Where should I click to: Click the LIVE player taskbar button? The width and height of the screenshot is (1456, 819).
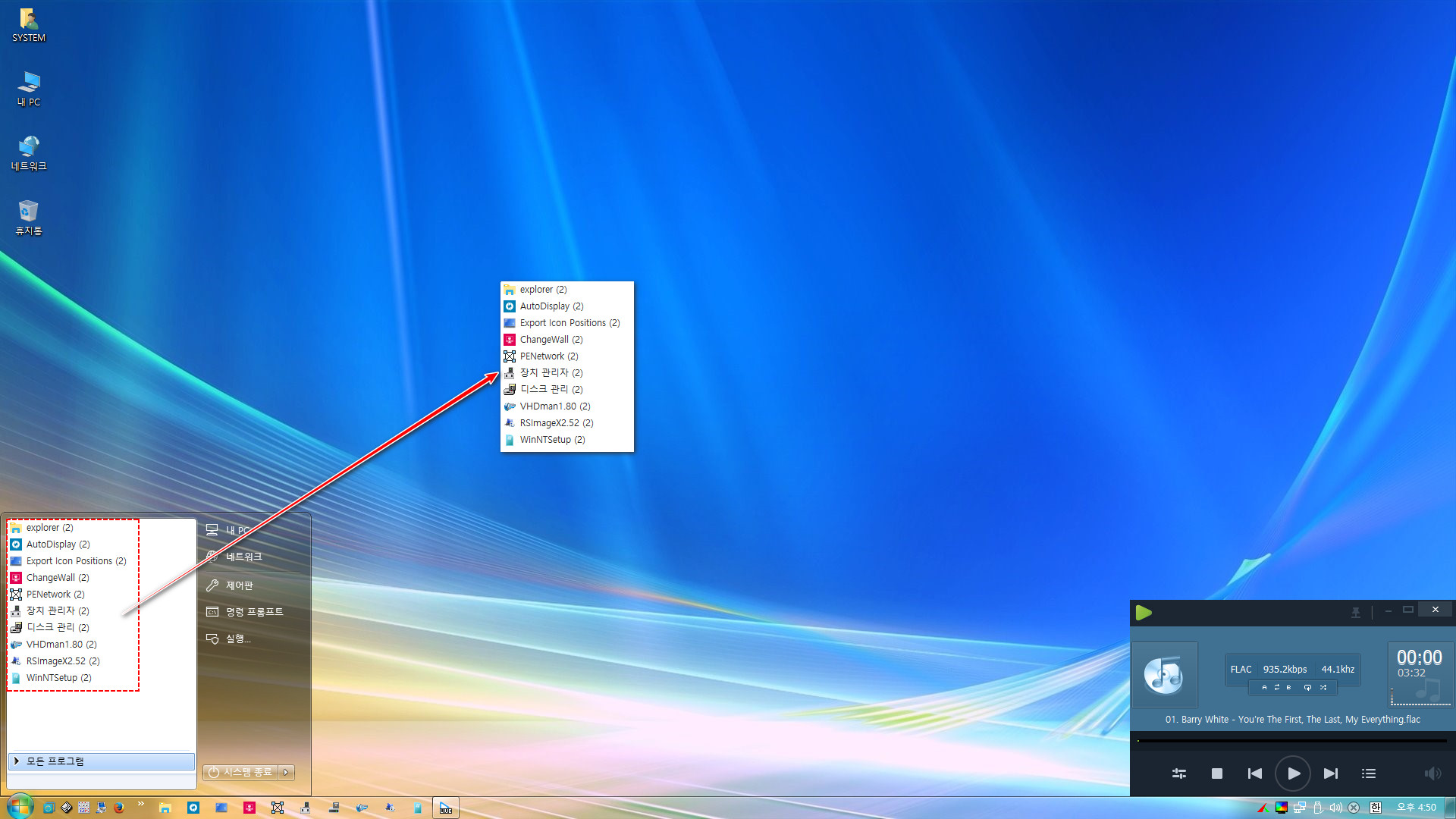pyautogui.click(x=446, y=808)
